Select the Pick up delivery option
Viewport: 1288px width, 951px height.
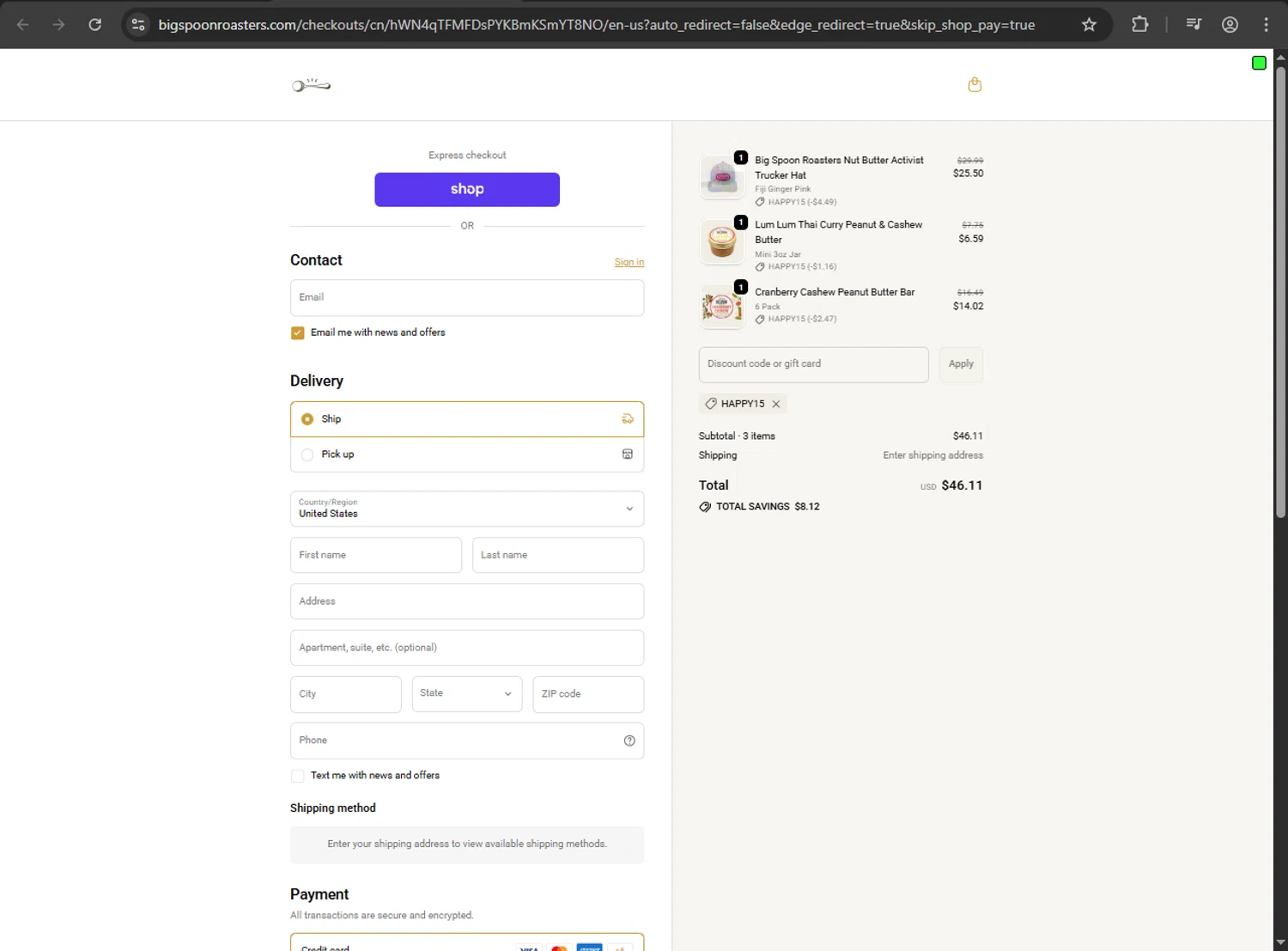(x=467, y=454)
